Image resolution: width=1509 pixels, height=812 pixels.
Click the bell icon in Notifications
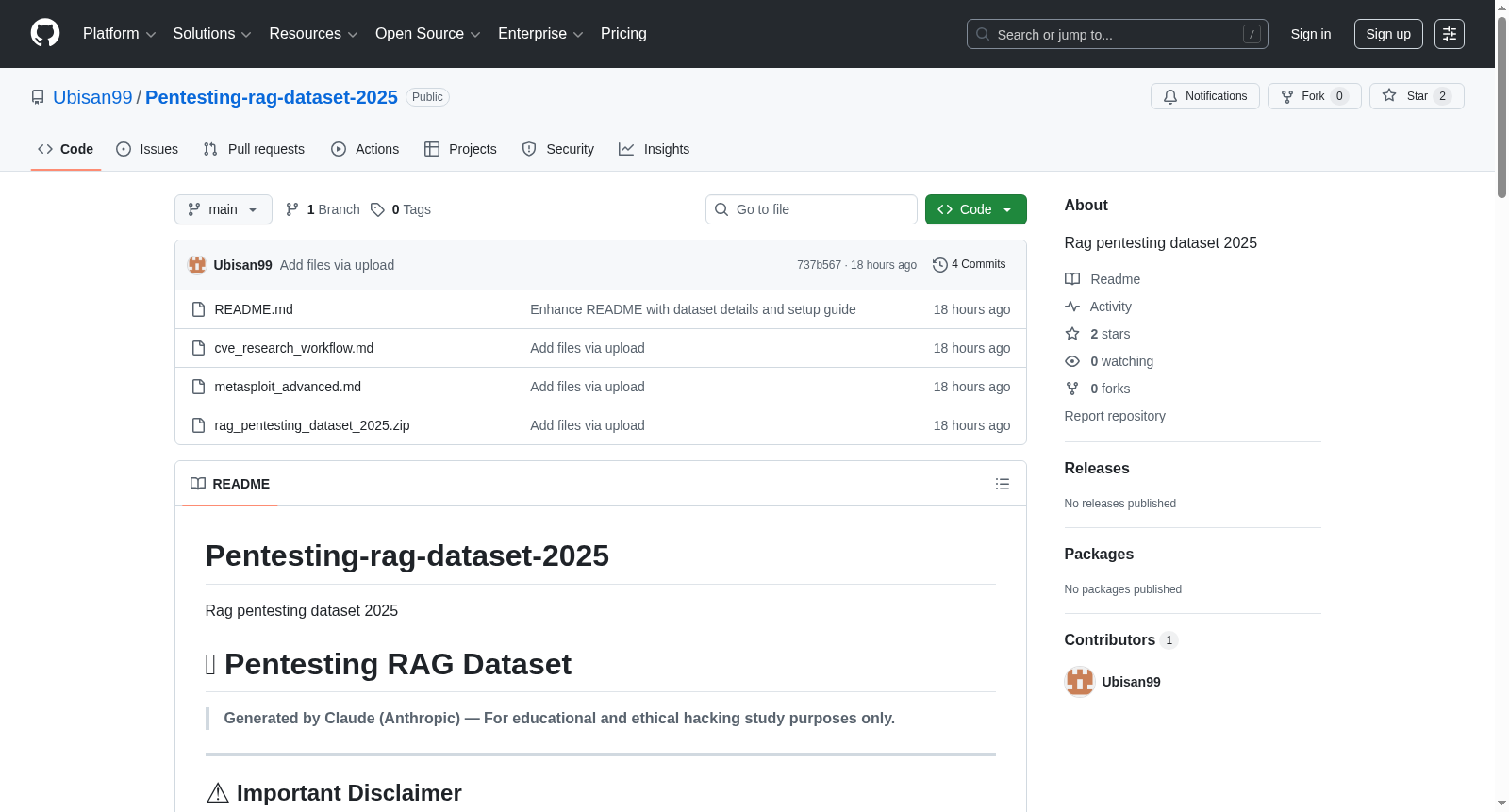(x=1170, y=96)
